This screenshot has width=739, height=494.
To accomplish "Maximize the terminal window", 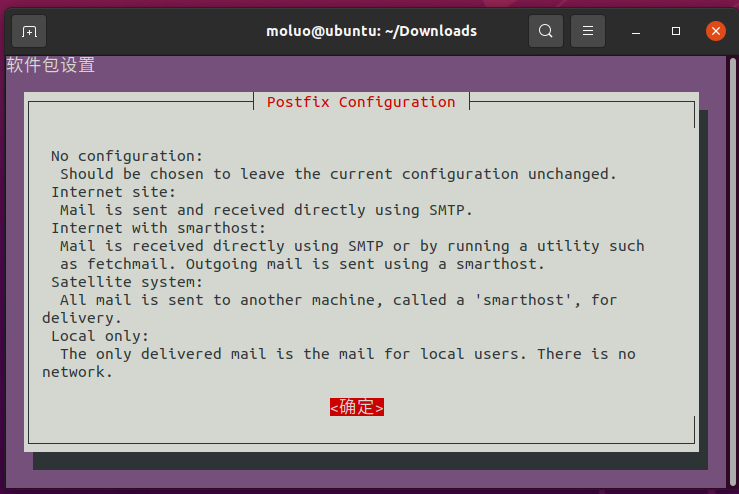I will click(676, 31).
